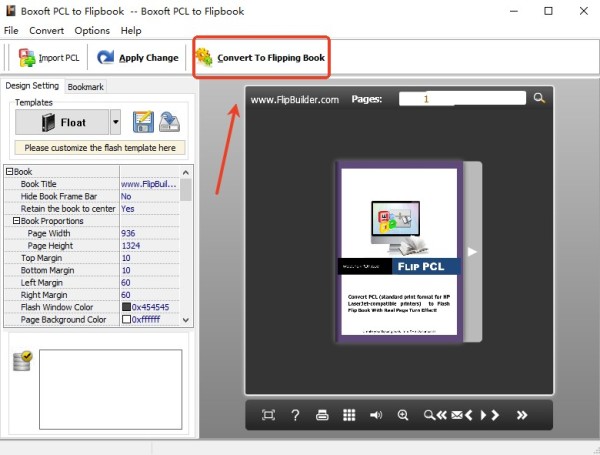Click the property list scroll-down arrow
600x455 pixels.
pyautogui.click(x=186, y=320)
